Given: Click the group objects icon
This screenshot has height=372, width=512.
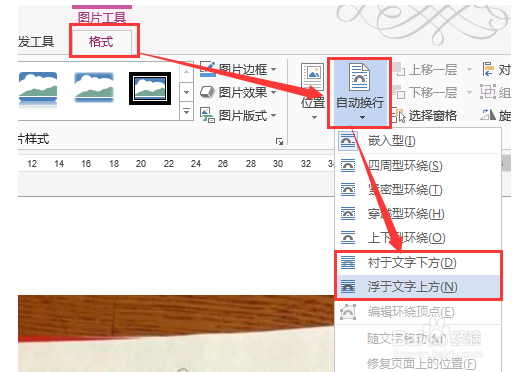Looking at the screenshot, I should click(x=488, y=92).
